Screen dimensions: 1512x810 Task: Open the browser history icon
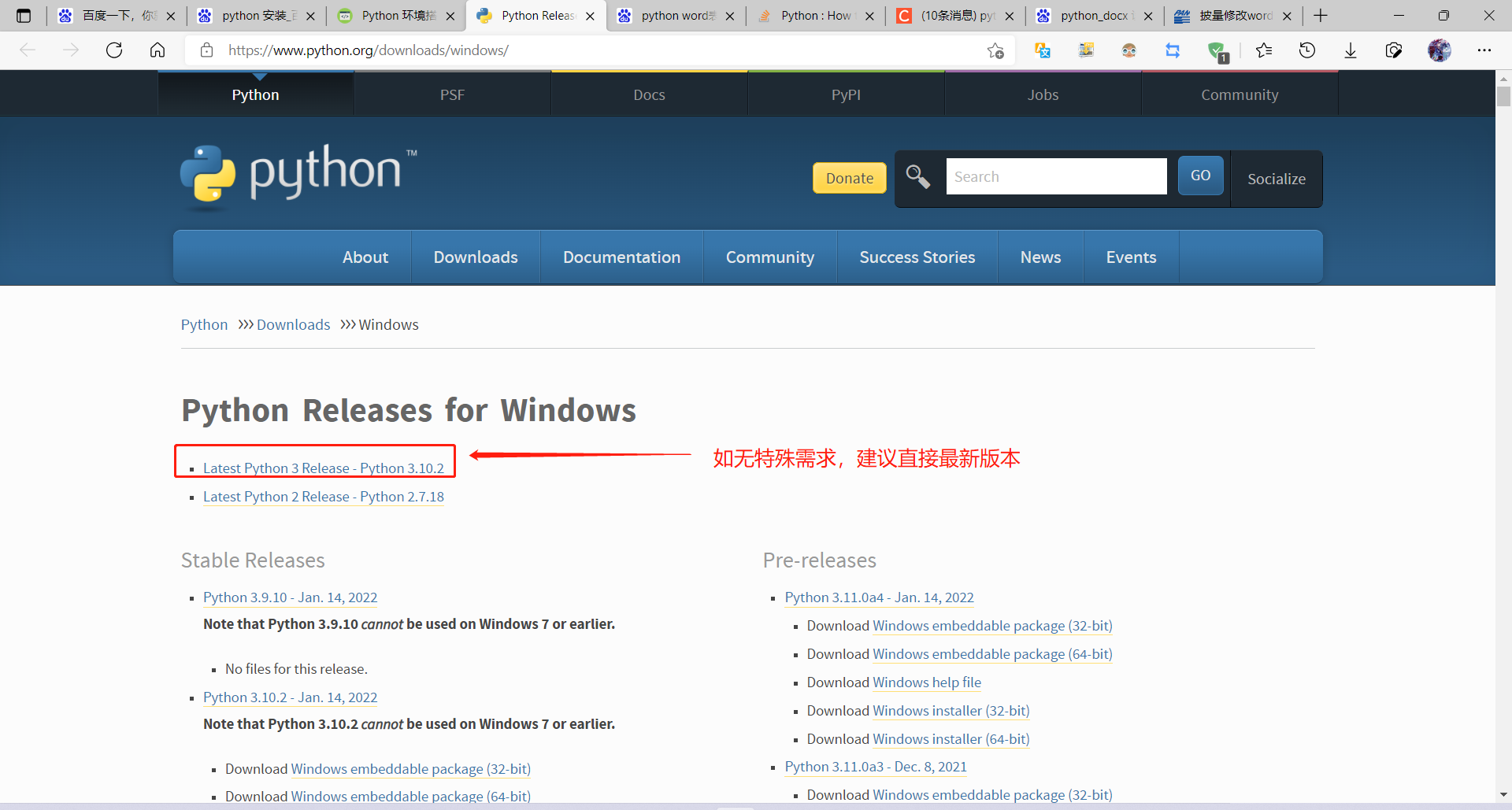coord(1307,50)
